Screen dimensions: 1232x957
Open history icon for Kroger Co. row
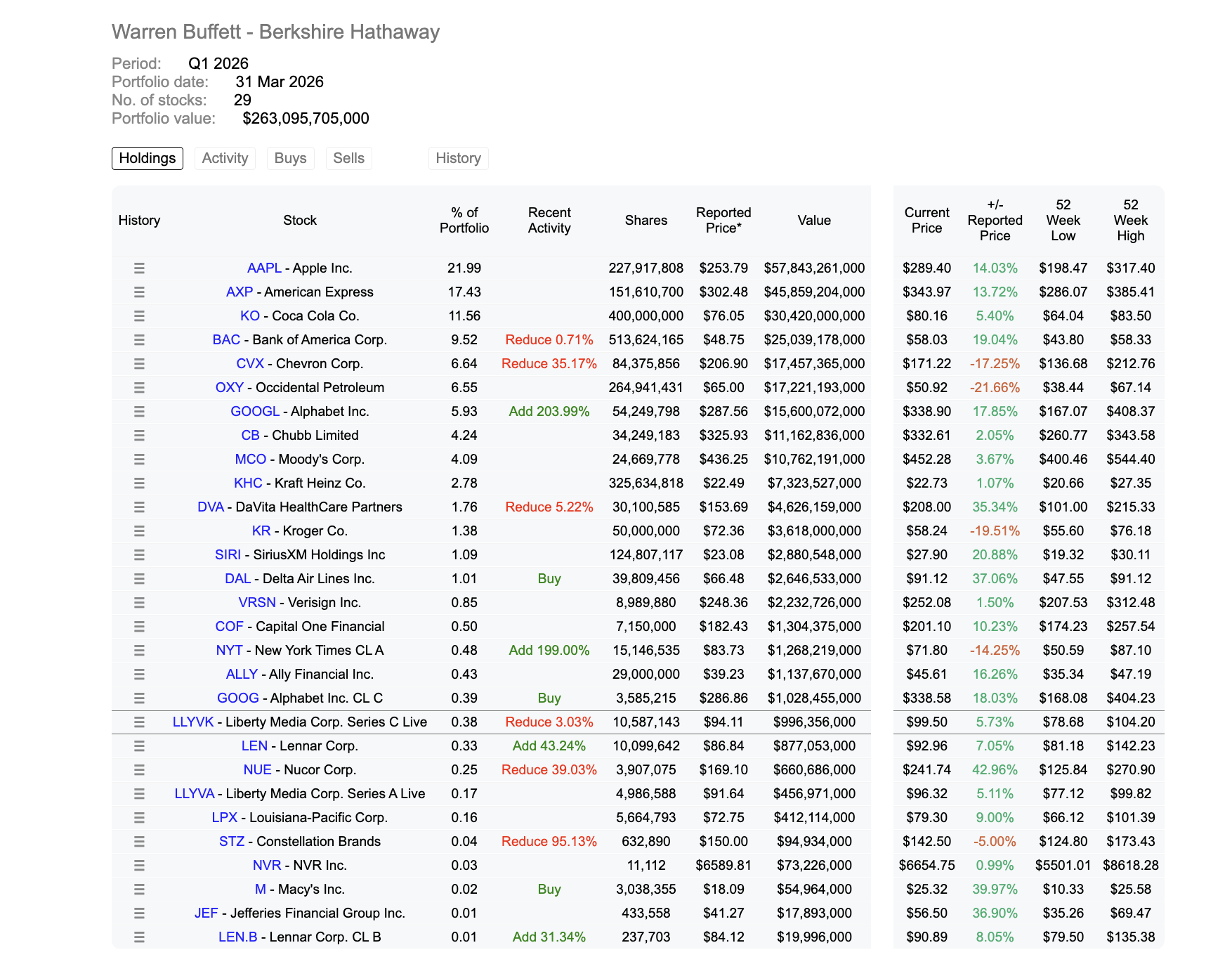click(139, 530)
